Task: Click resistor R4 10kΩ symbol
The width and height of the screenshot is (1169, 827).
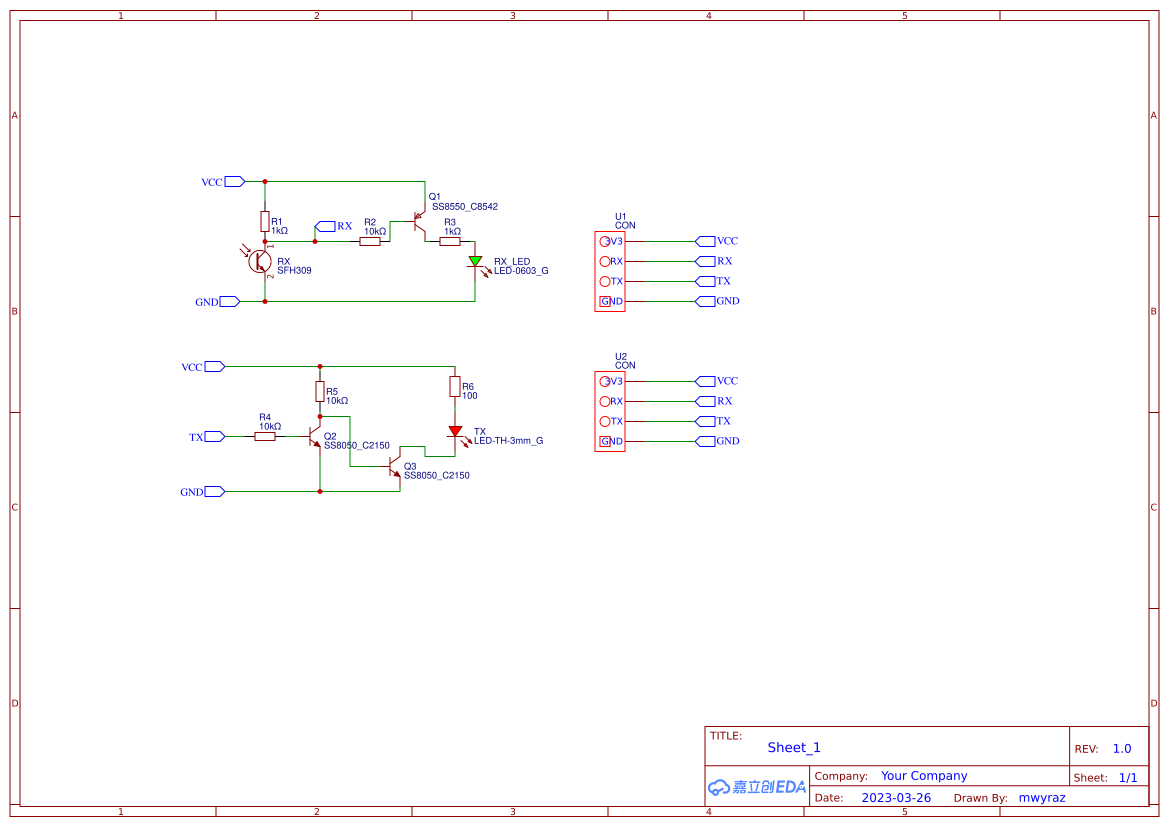Action: pyautogui.click(x=265, y=436)
